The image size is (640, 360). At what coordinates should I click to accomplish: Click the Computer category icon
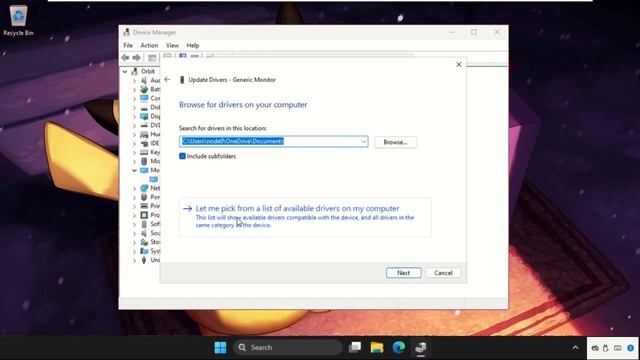coord(144,98)
